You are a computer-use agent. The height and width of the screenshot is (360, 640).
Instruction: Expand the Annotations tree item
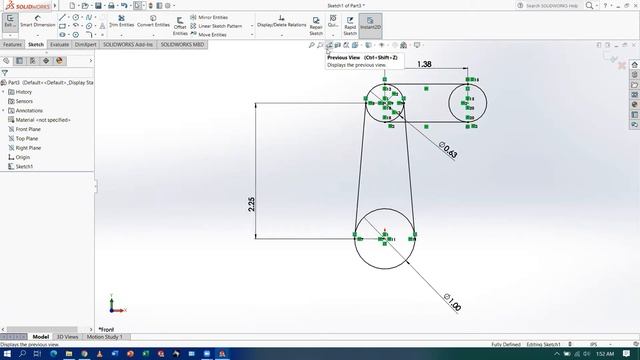[x=3, y=111]
